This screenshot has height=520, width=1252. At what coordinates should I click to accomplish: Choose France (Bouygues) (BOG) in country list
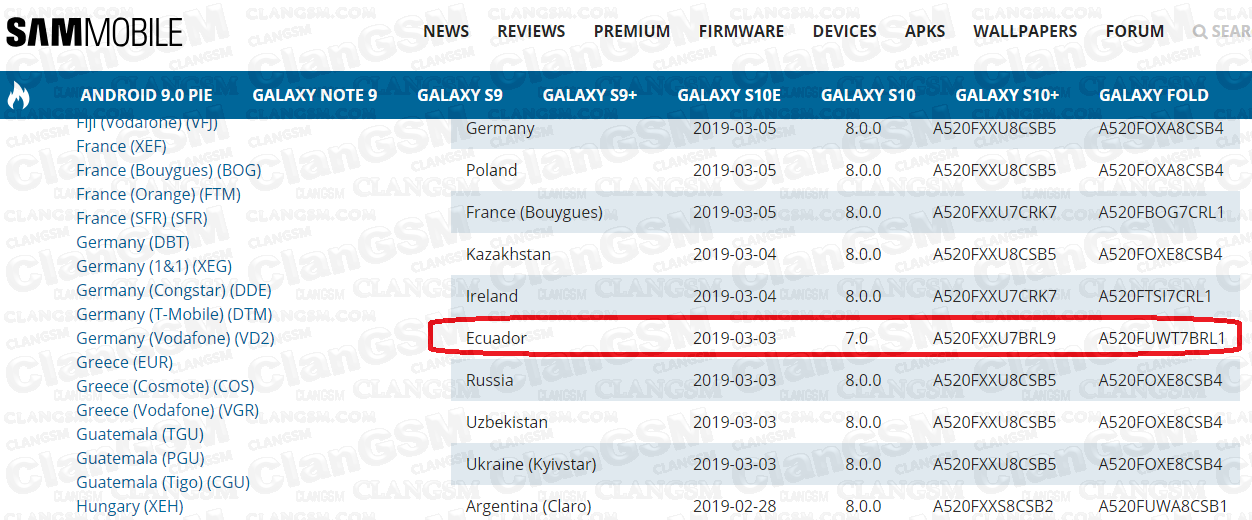[x=169, y=170]
